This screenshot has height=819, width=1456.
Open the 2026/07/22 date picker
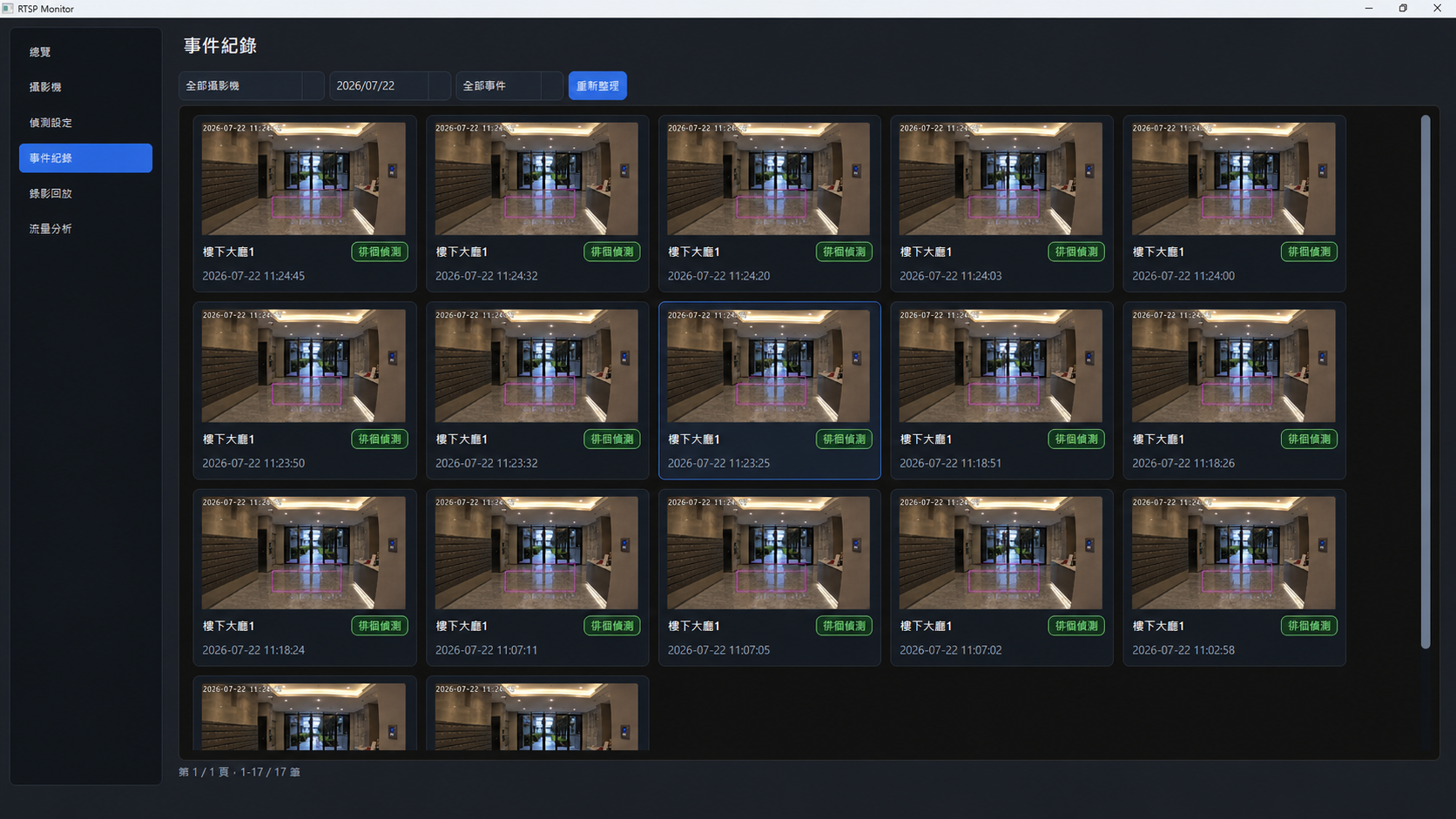click(x=390, y=86)
